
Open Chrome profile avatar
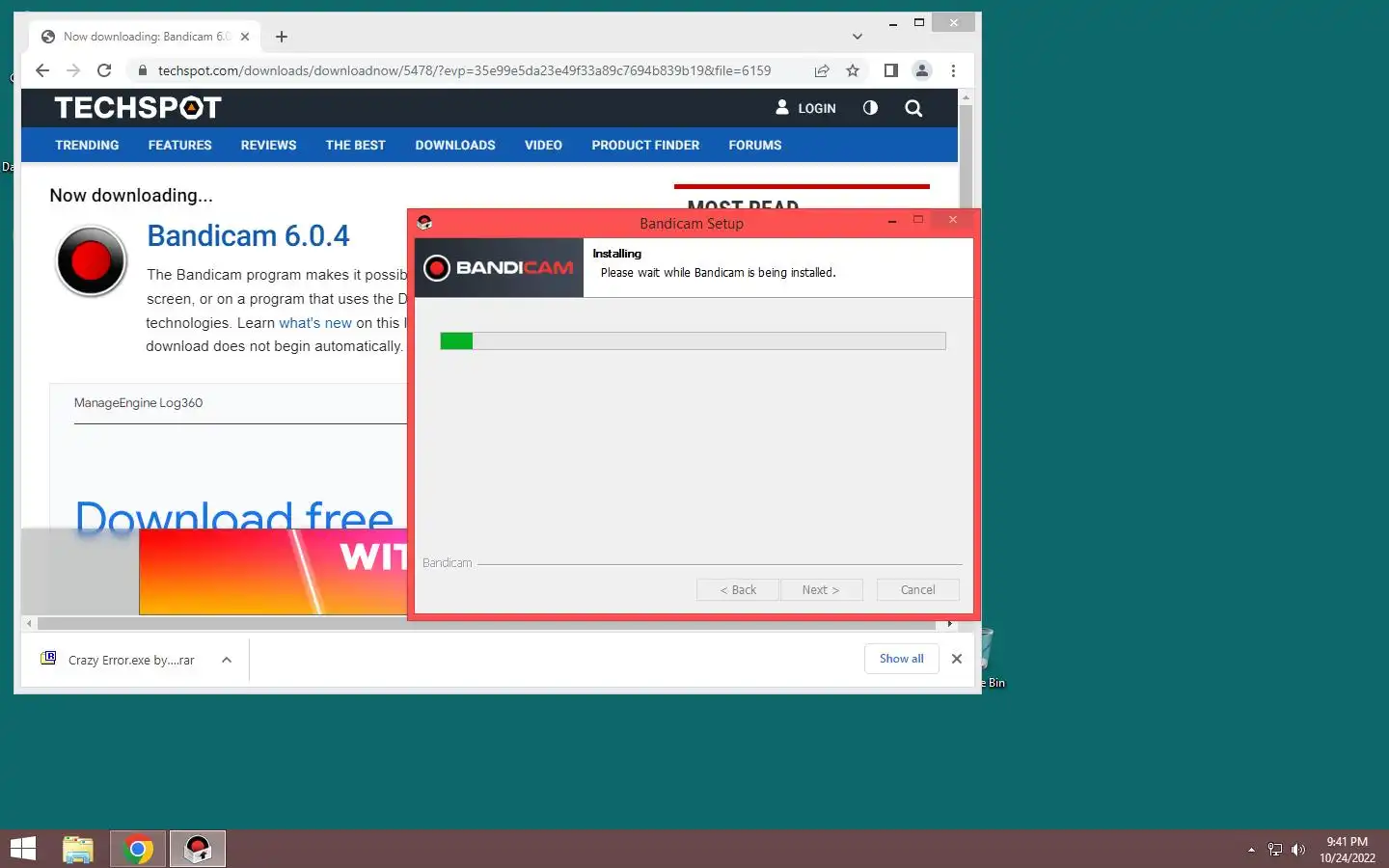(x=922, y=70)
